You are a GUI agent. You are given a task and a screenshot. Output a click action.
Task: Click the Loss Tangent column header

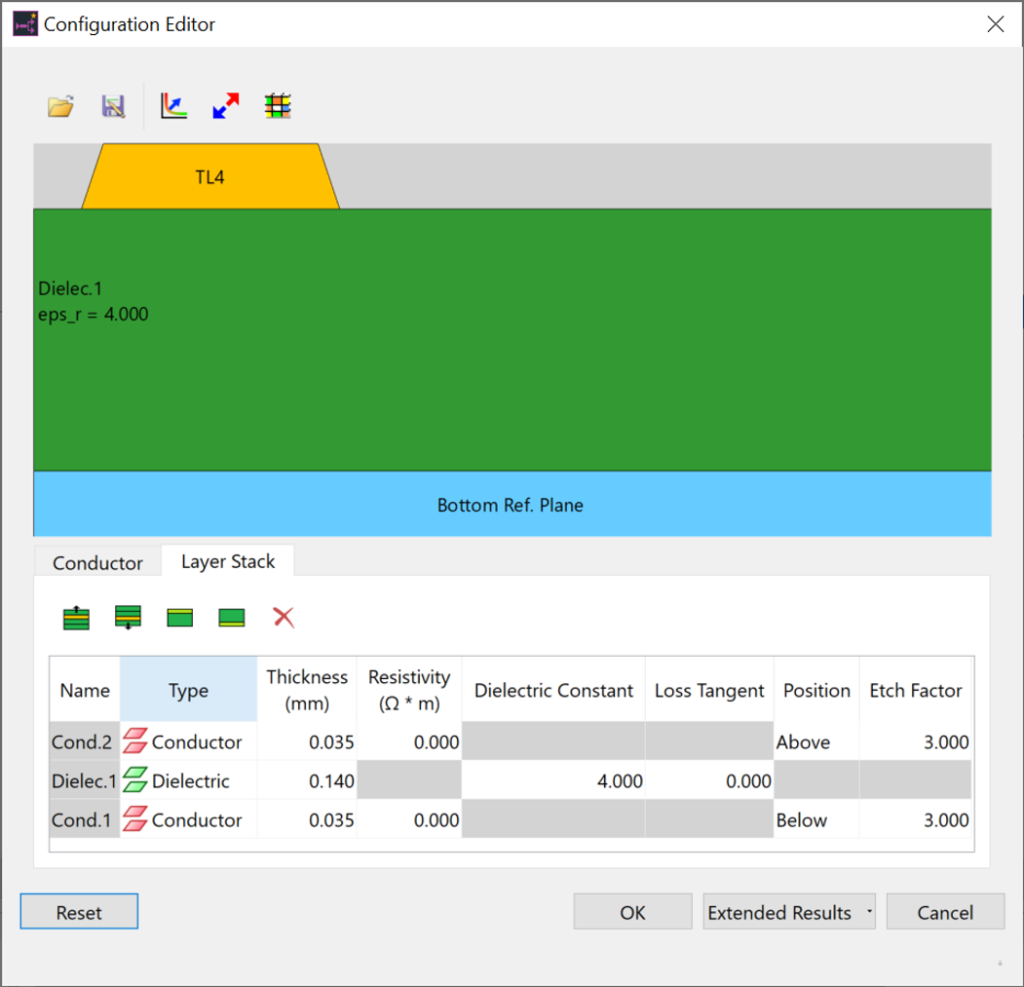click(709, 690)
